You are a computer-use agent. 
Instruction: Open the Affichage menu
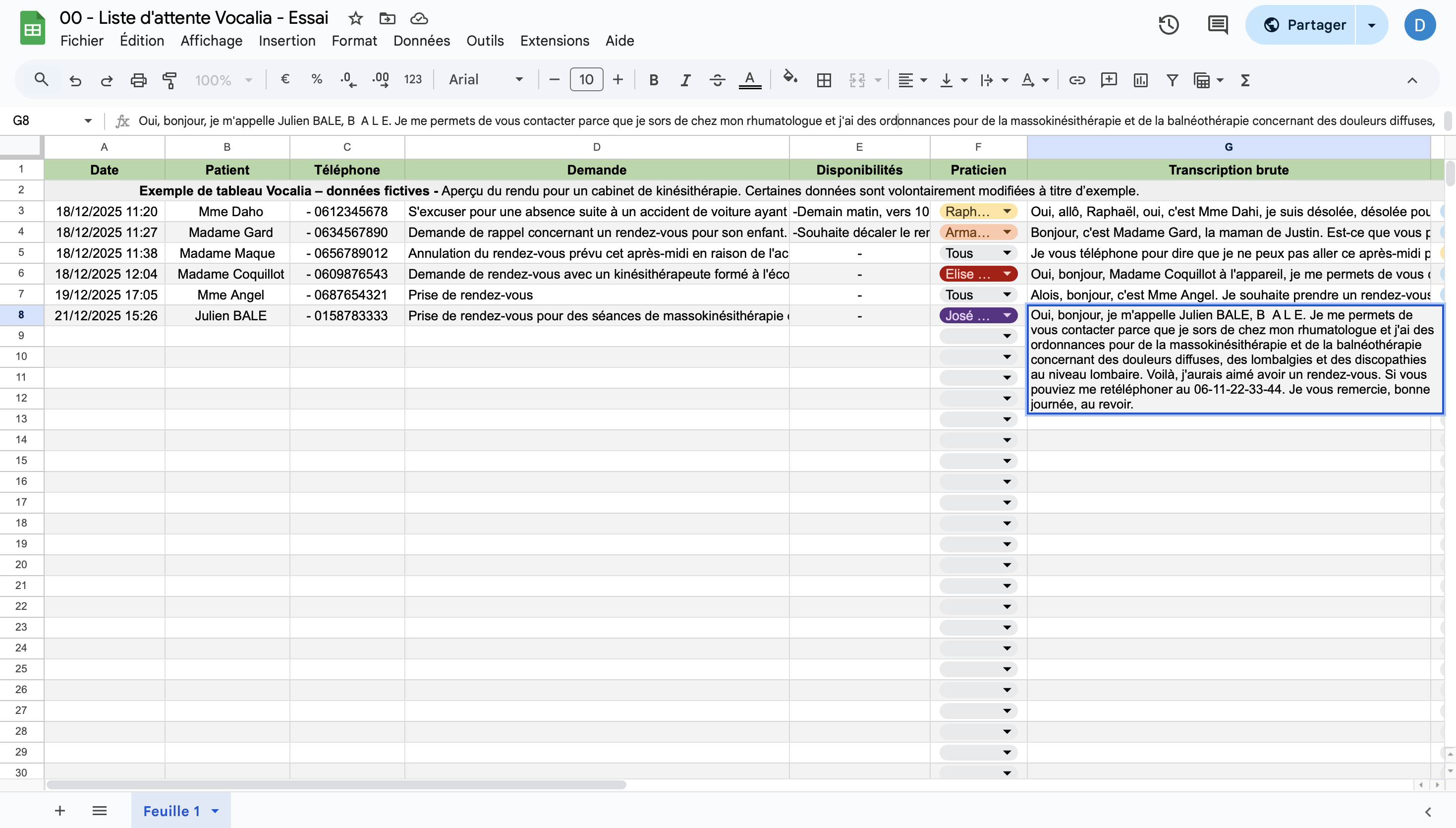pos(212,41)
